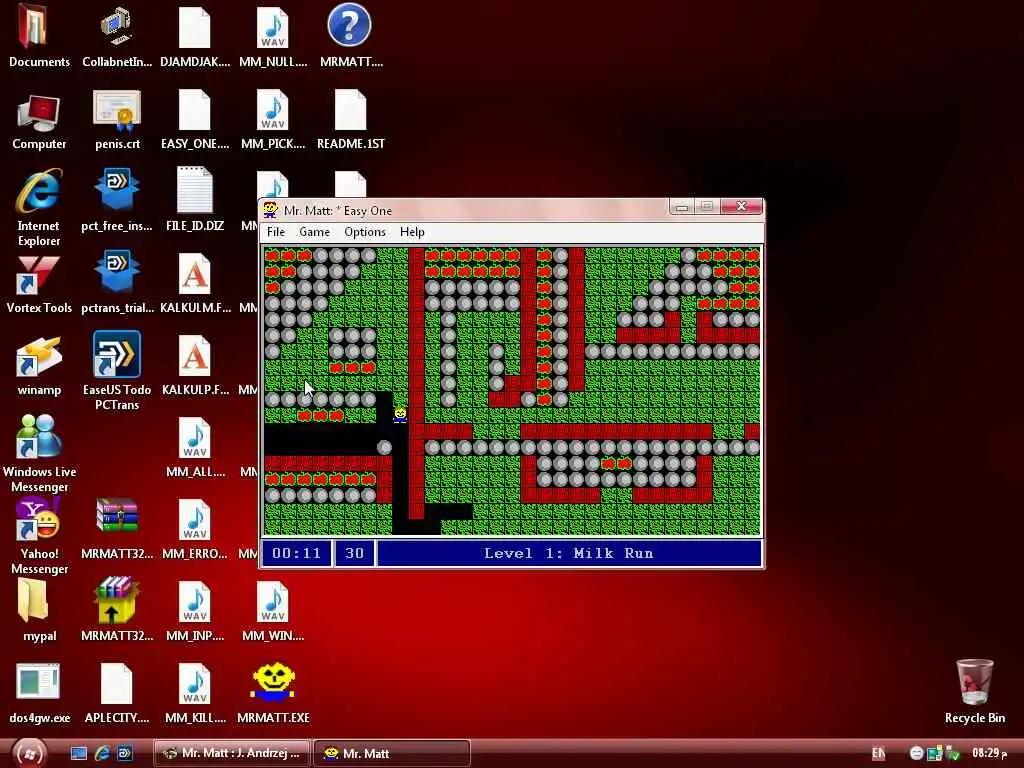This screenshot has height=768, width=1024.
Task: Click the taskbar clock showing 08:29
Action: point(989,754)
